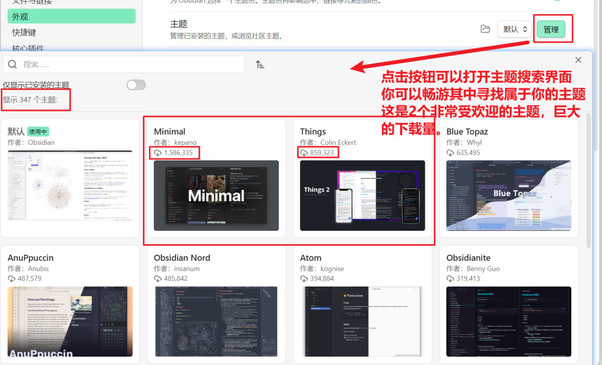Click Things theme download cloud icon
The height and width of the screenshot is (365, 602).
tap(304, 153)
